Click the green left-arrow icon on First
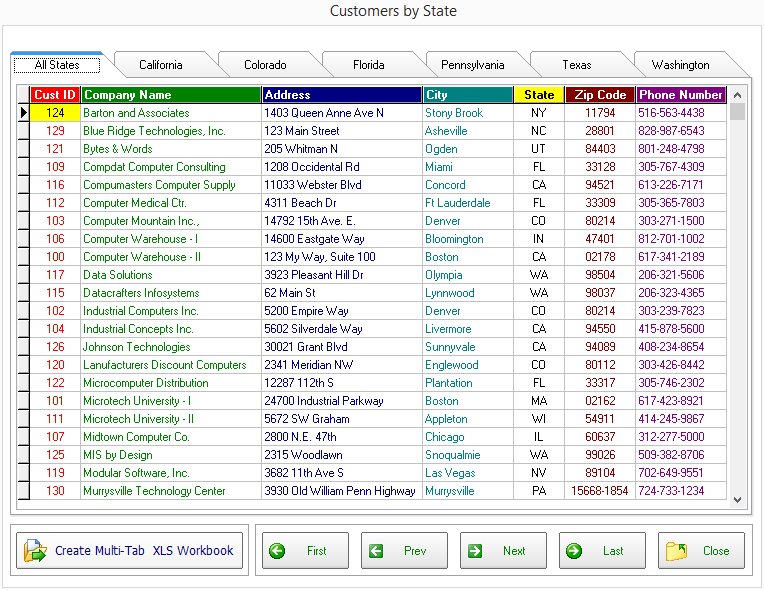764x590 pixels. tap(277, 550)
